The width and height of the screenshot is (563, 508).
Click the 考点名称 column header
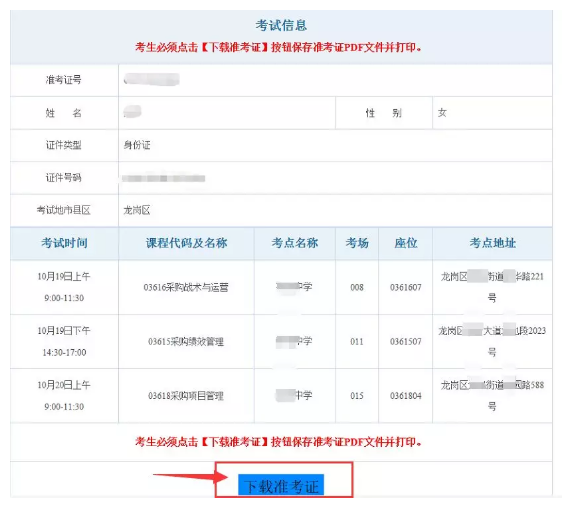point(295,243)
